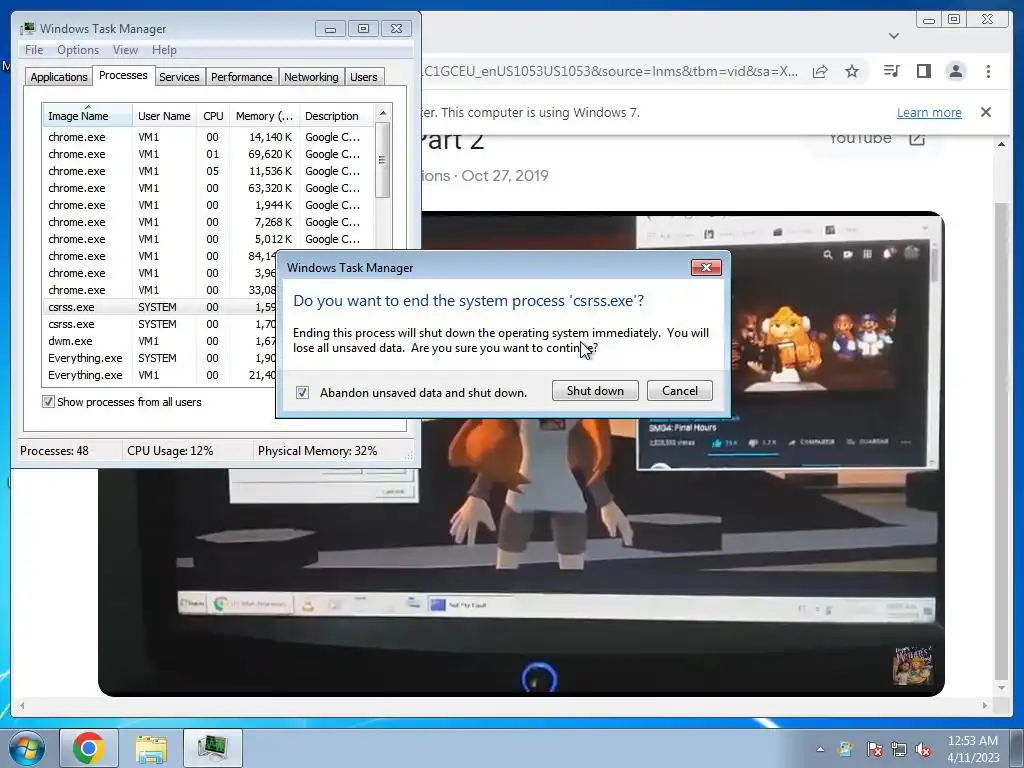Dismiss the Windows 7 notification bar
The image size is (1024, 768).
(986, 112)
